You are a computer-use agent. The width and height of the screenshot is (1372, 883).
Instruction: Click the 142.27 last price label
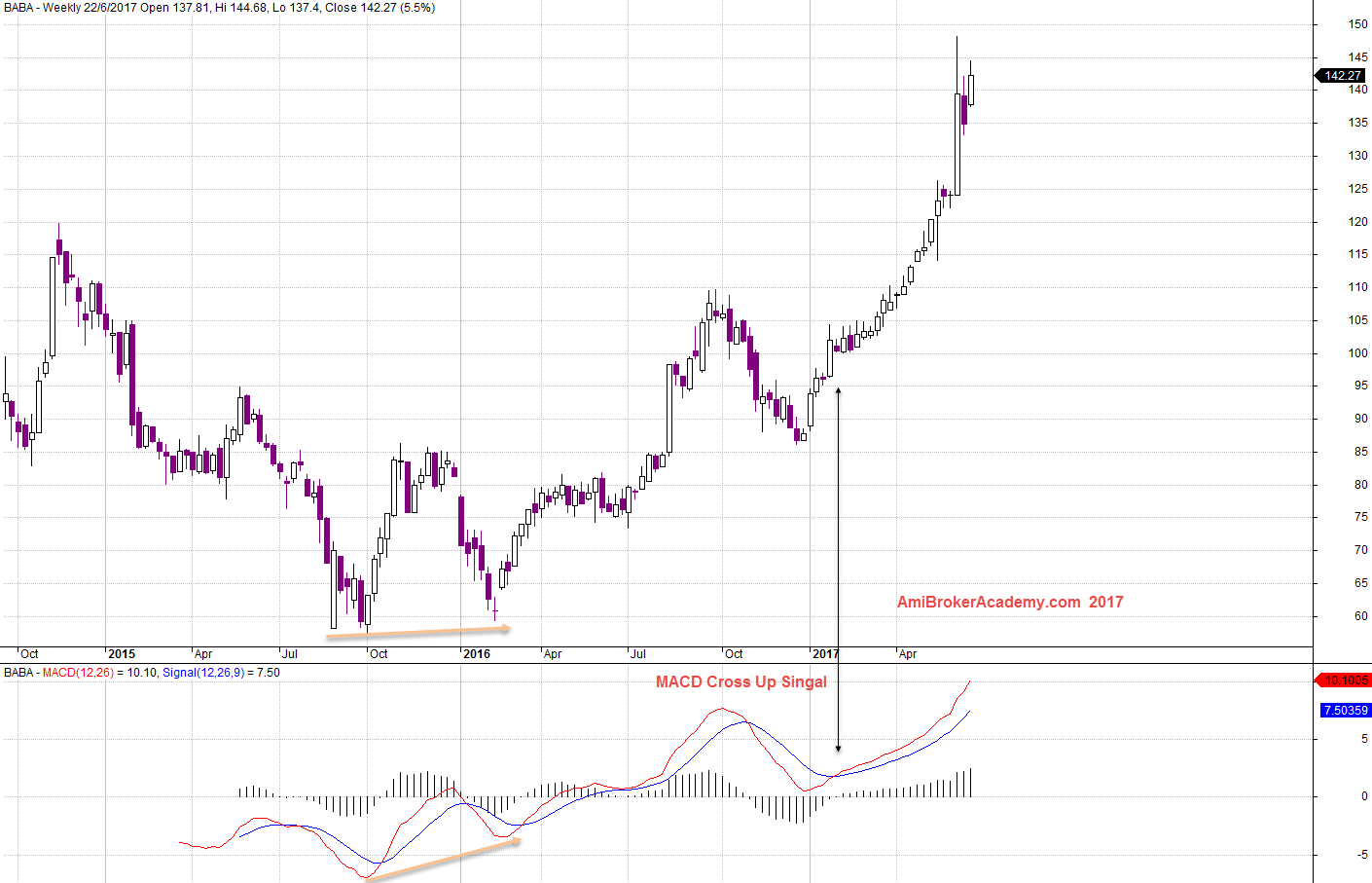click(x=1342, y=76)
